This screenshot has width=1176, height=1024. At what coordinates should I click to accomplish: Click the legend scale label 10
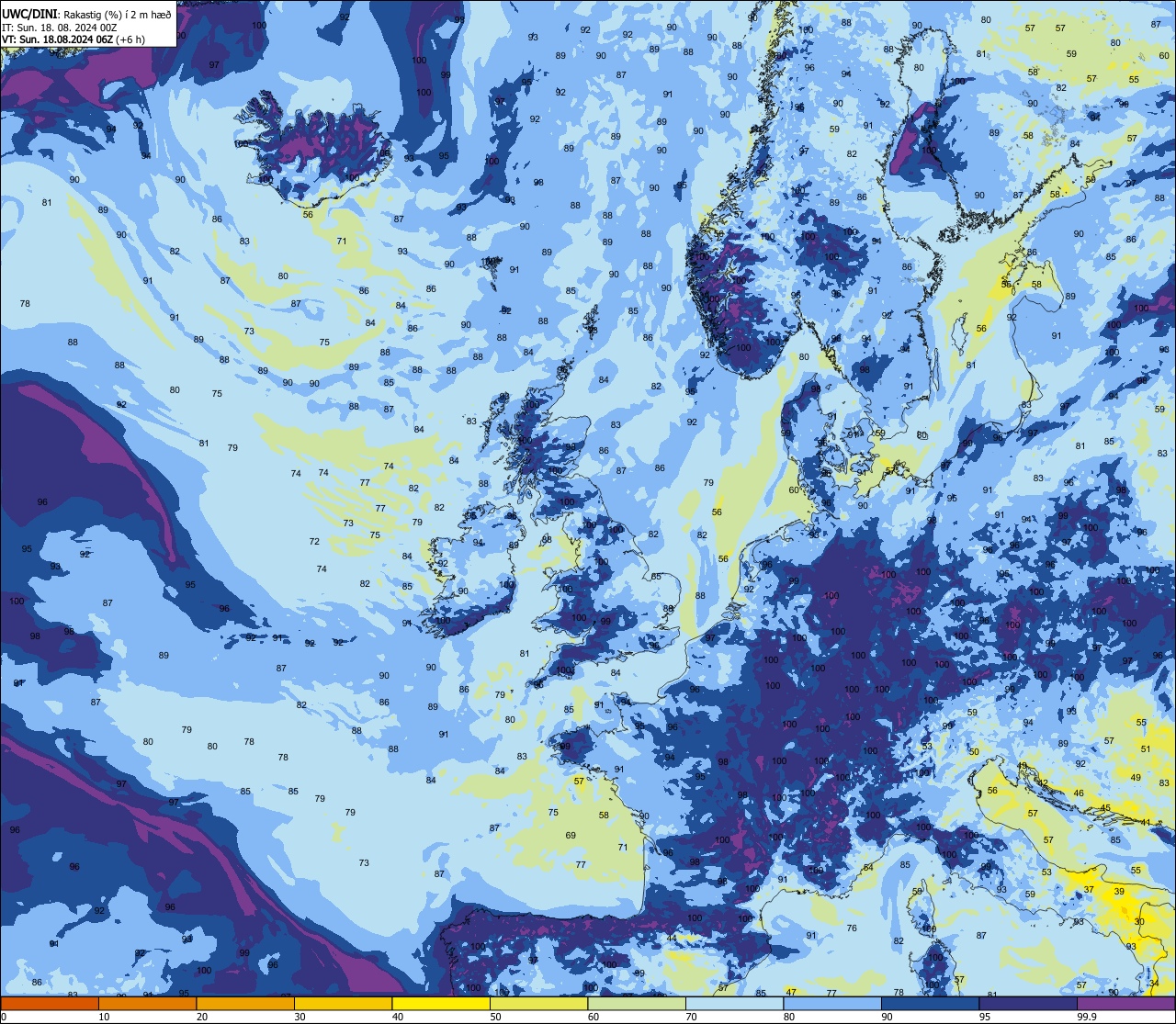(x=104, y=1017)
